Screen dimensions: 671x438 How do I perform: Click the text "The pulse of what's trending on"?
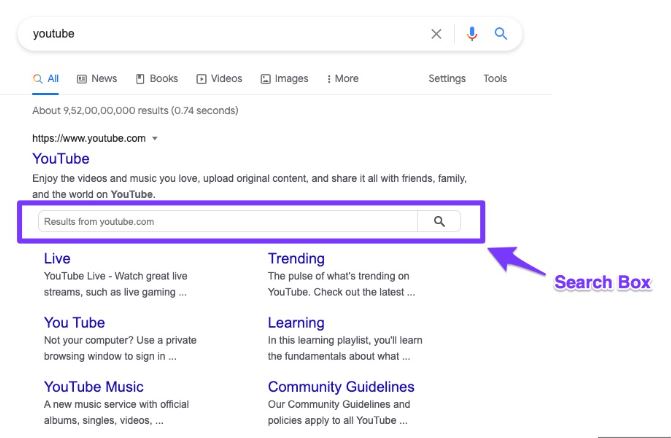point(338,276)
